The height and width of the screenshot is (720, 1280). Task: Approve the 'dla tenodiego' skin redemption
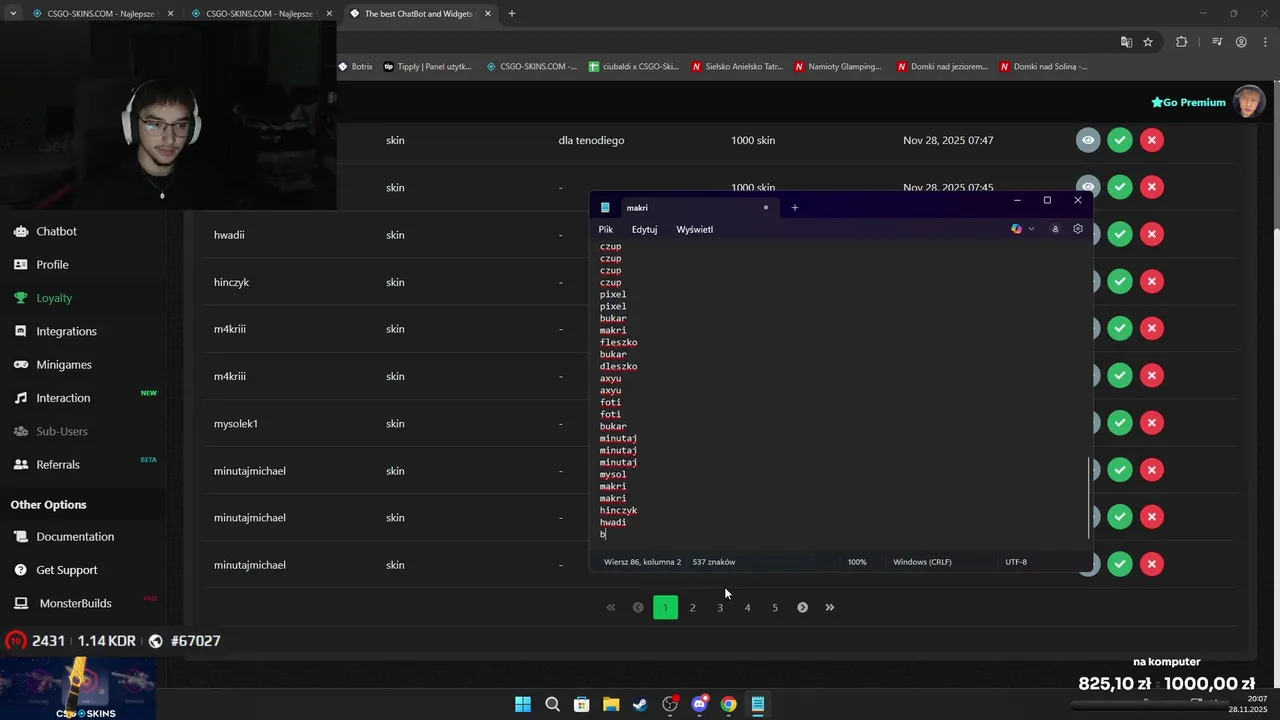tap(1120, 140)
